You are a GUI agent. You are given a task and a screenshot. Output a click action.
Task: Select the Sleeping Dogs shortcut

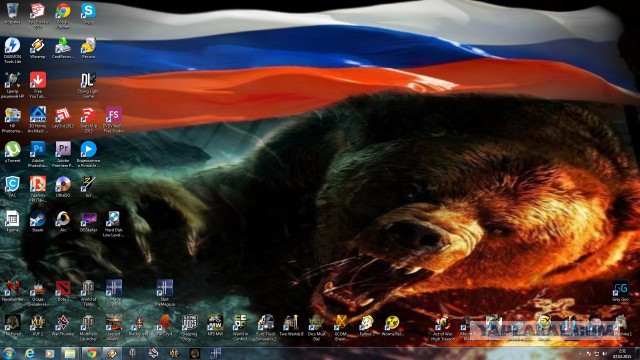coord(189,327)
